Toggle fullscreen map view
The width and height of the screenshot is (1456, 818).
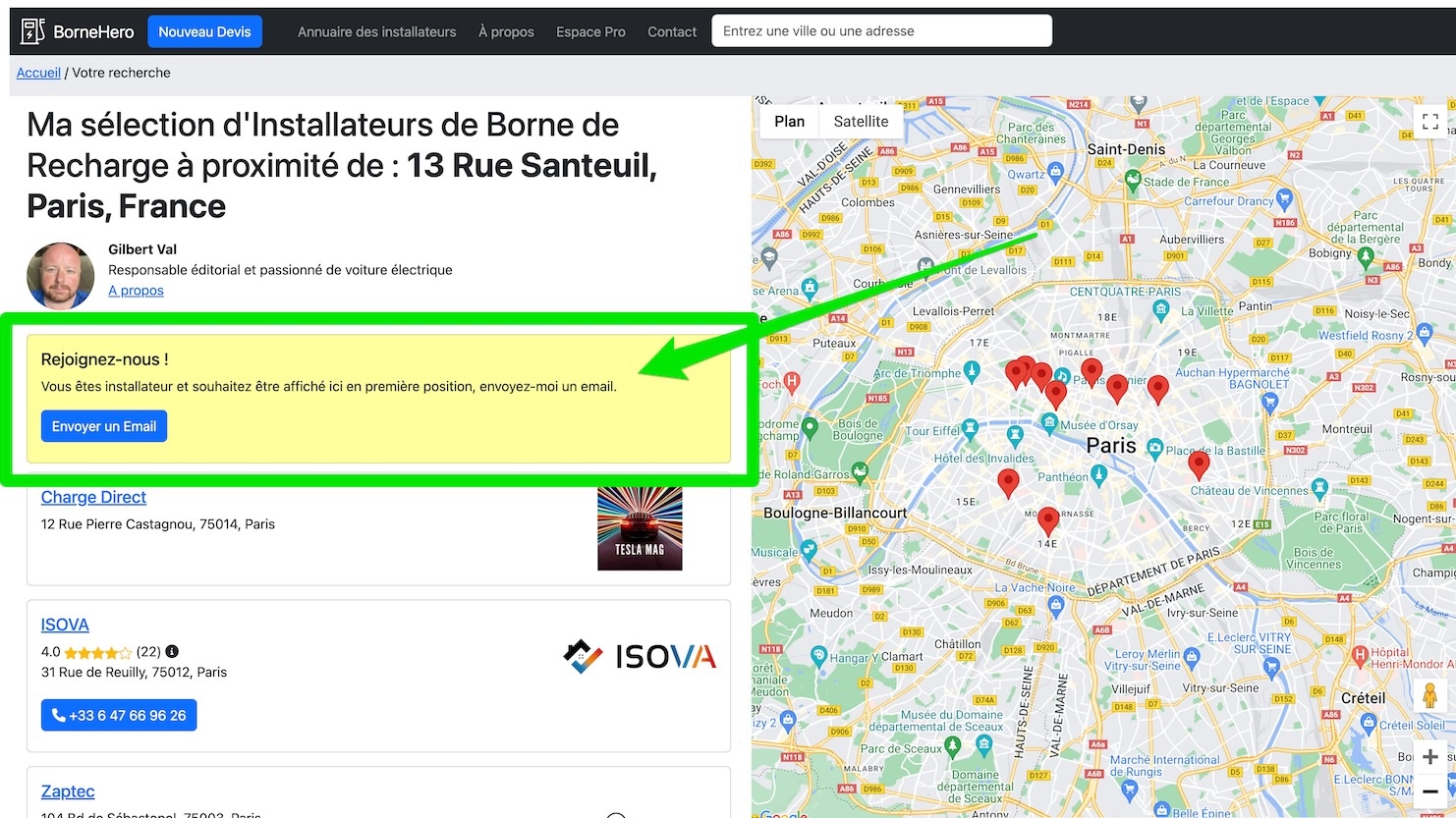pyautogui.click(x=1429, y=122)
